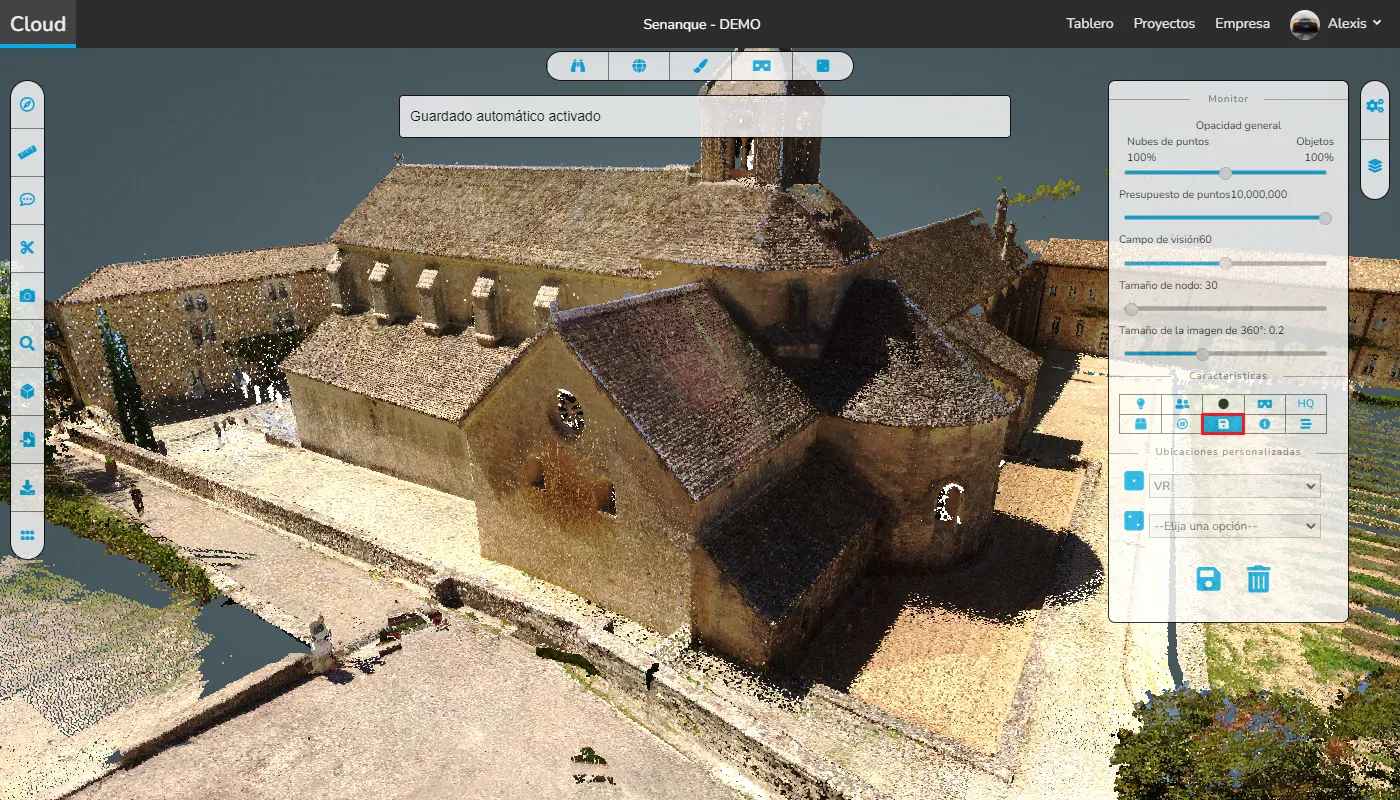
Task: Open the magnifier search tool
Action: coord(27,344)
